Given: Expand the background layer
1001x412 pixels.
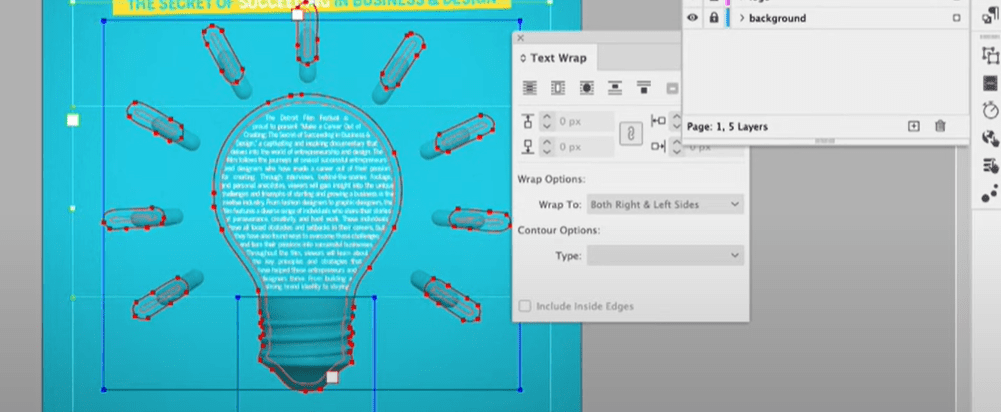Looking at the screenshot, I should (742, 18).
